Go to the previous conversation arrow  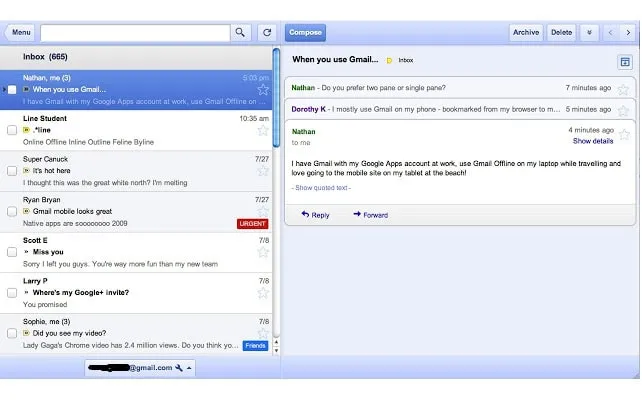tap(610, 32)
